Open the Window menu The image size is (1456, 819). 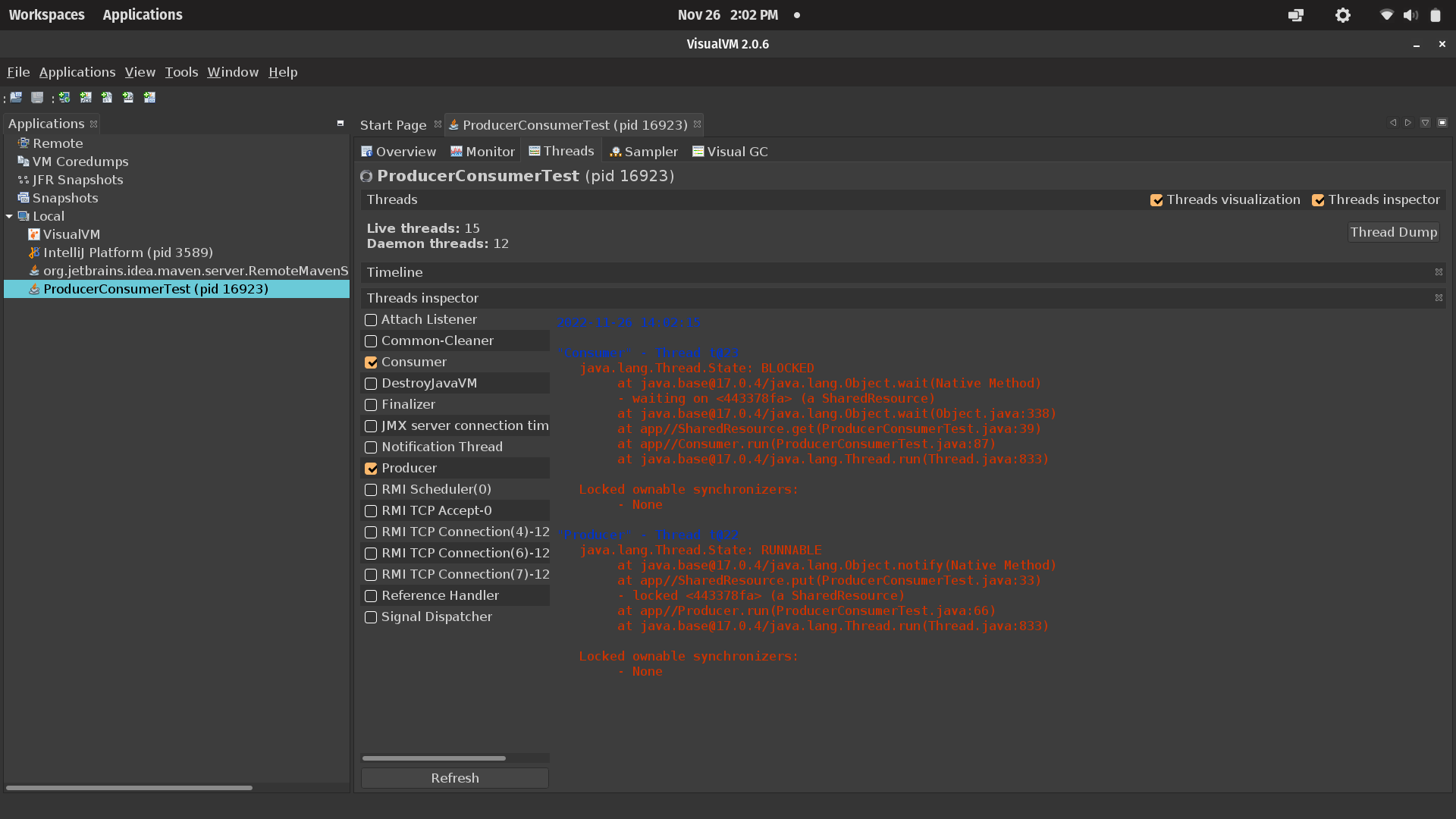[x=232, y=71]
